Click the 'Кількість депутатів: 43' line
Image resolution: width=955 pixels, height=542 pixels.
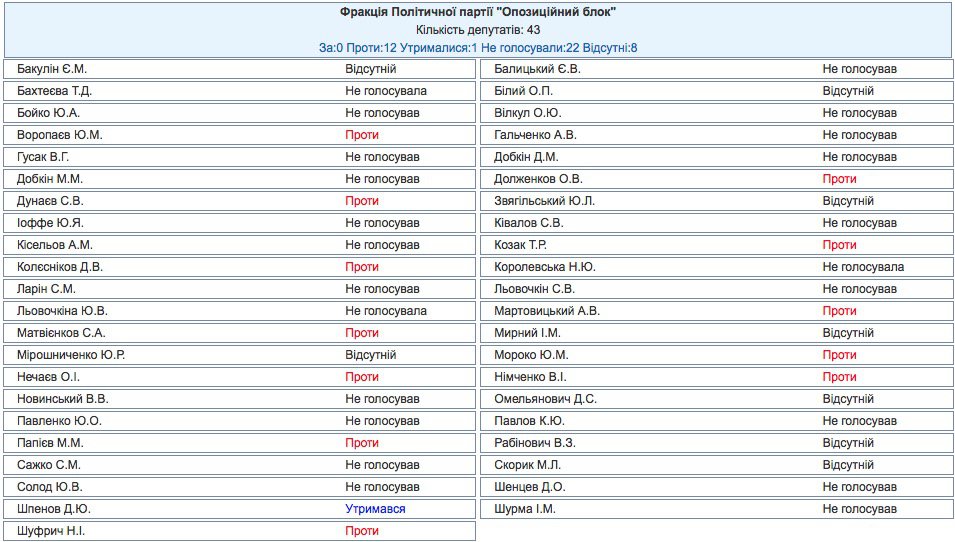tap(478, 30)
